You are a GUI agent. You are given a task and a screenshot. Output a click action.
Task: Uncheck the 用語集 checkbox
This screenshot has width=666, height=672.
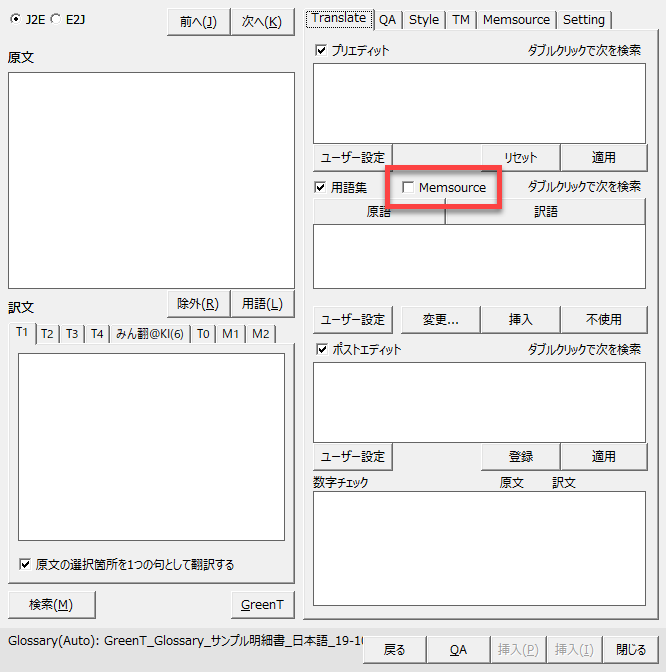point(321,187)
